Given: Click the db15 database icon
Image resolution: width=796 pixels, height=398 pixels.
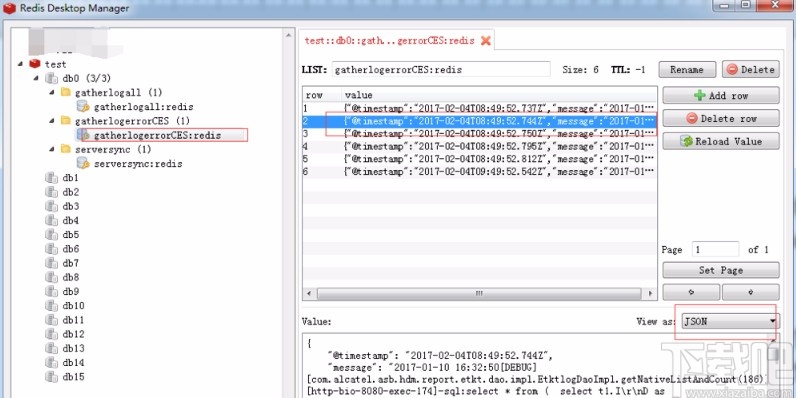Looking at the screenshot, I should (51, 377).
